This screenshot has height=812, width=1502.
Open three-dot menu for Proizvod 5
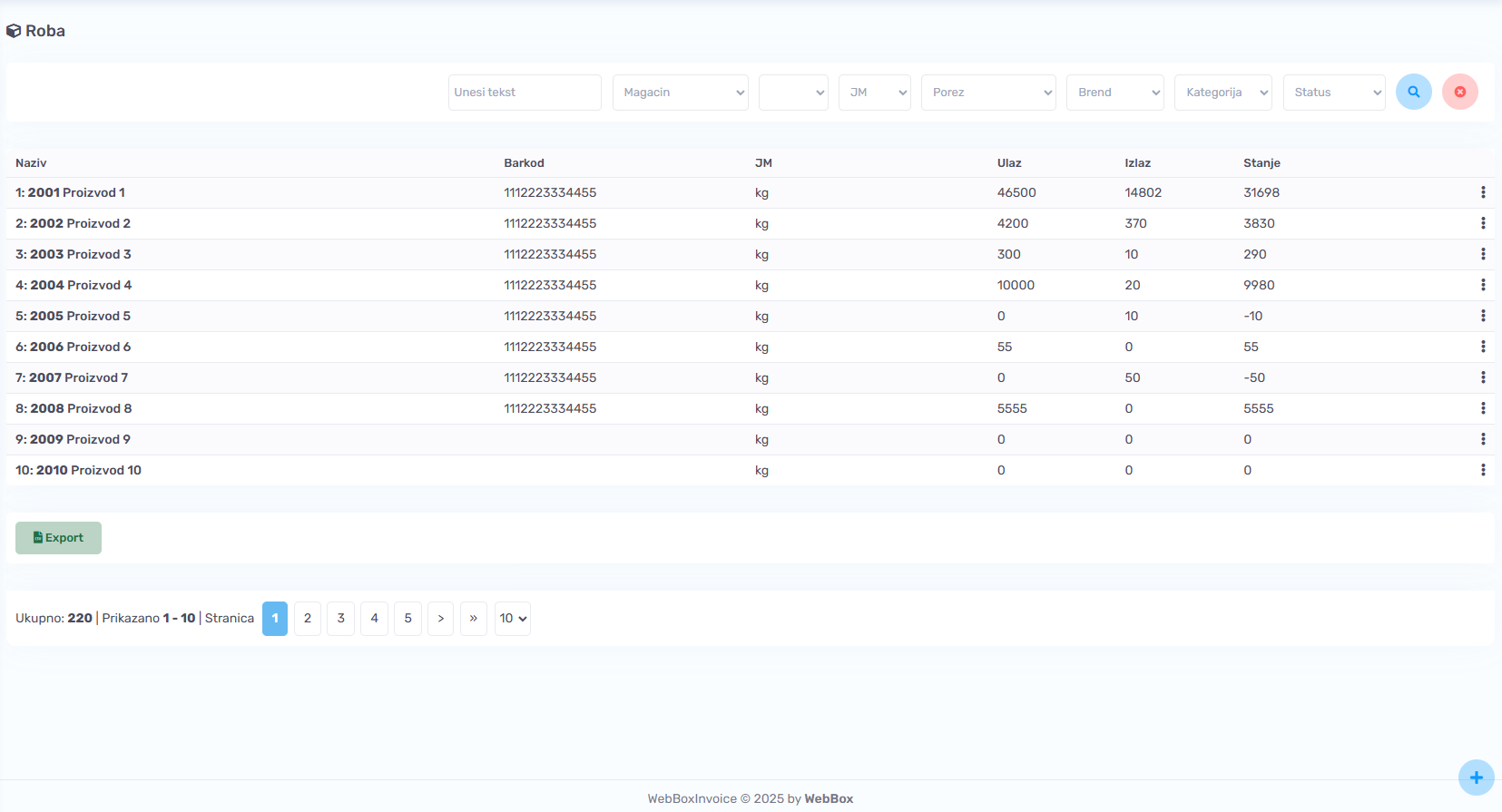[x=1483, y=316]
